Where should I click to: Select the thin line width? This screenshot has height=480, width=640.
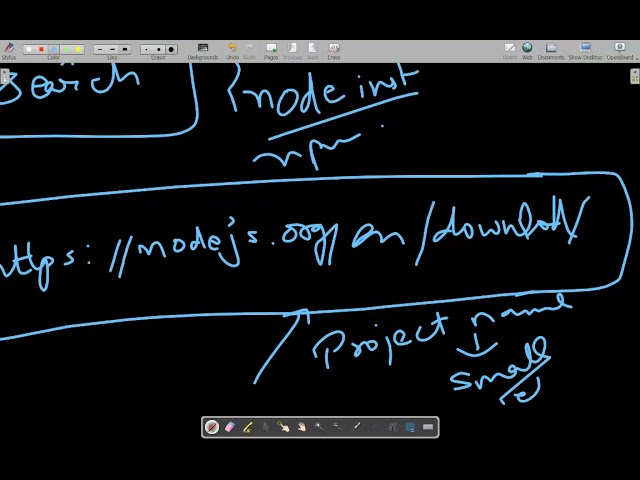point(100,49)
